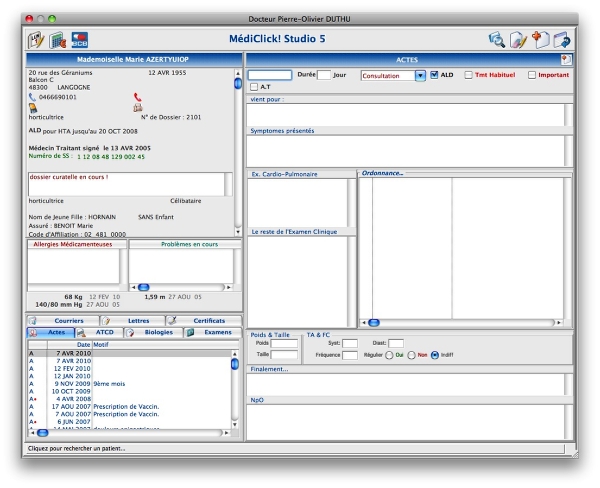Screen dimensions: 600x488
Task: Open the ATCD tab
Action: (x=99, y=332)
